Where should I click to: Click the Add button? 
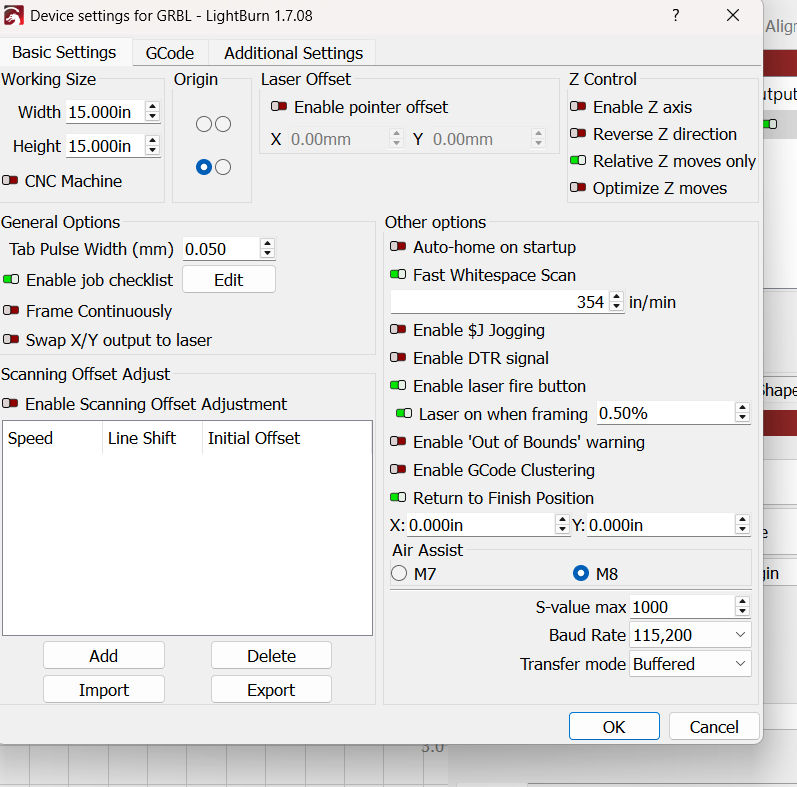(104, 656)
